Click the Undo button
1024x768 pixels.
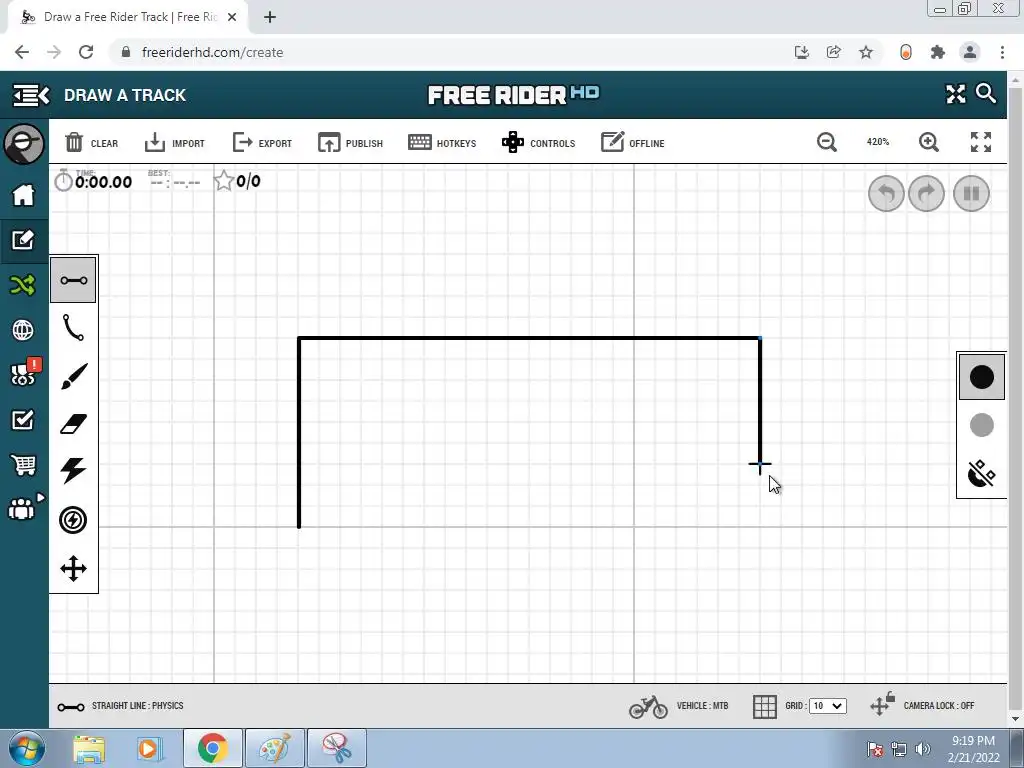886,193
